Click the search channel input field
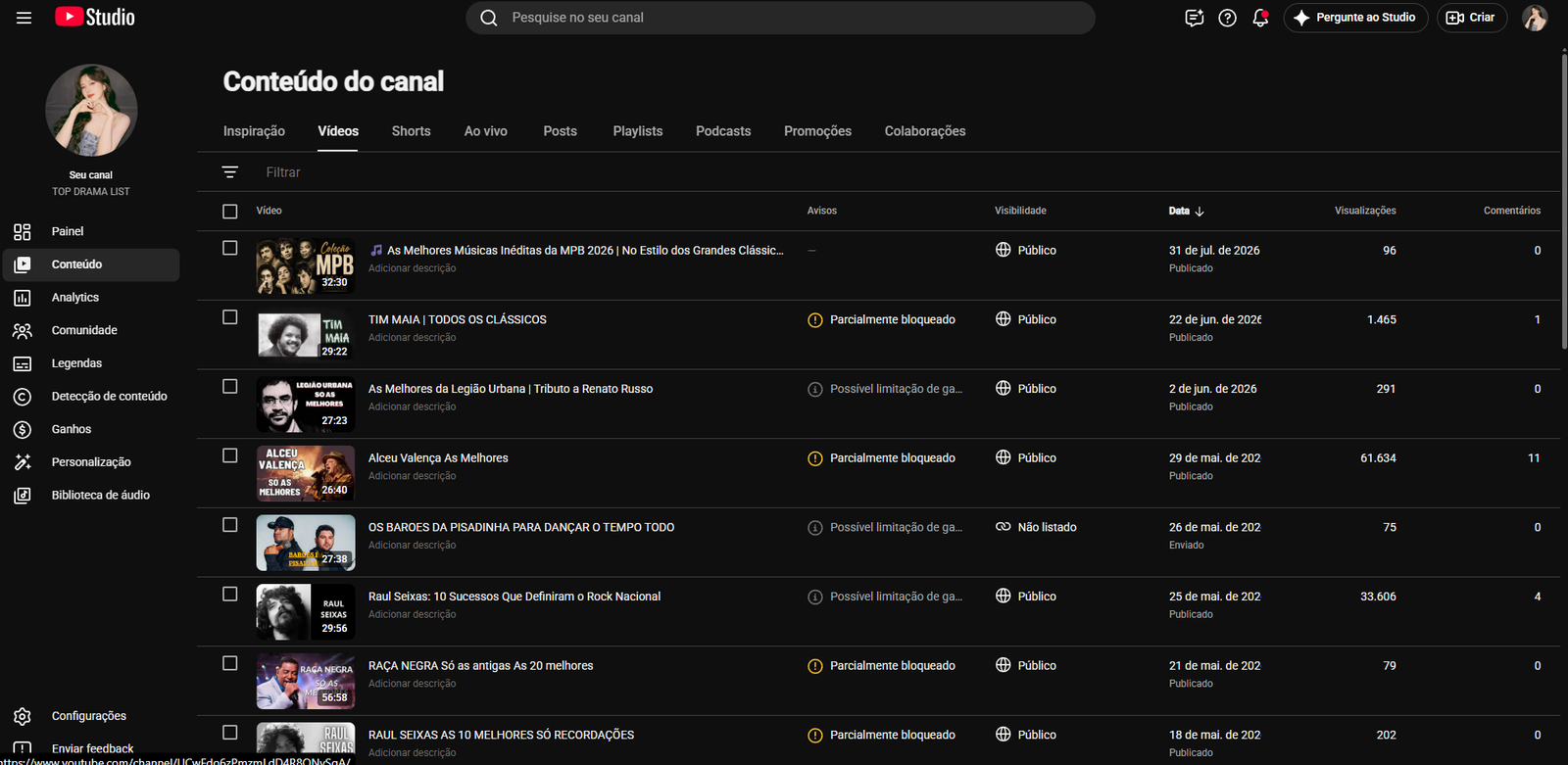The image size is (1568, 765). tap(780, 18)
